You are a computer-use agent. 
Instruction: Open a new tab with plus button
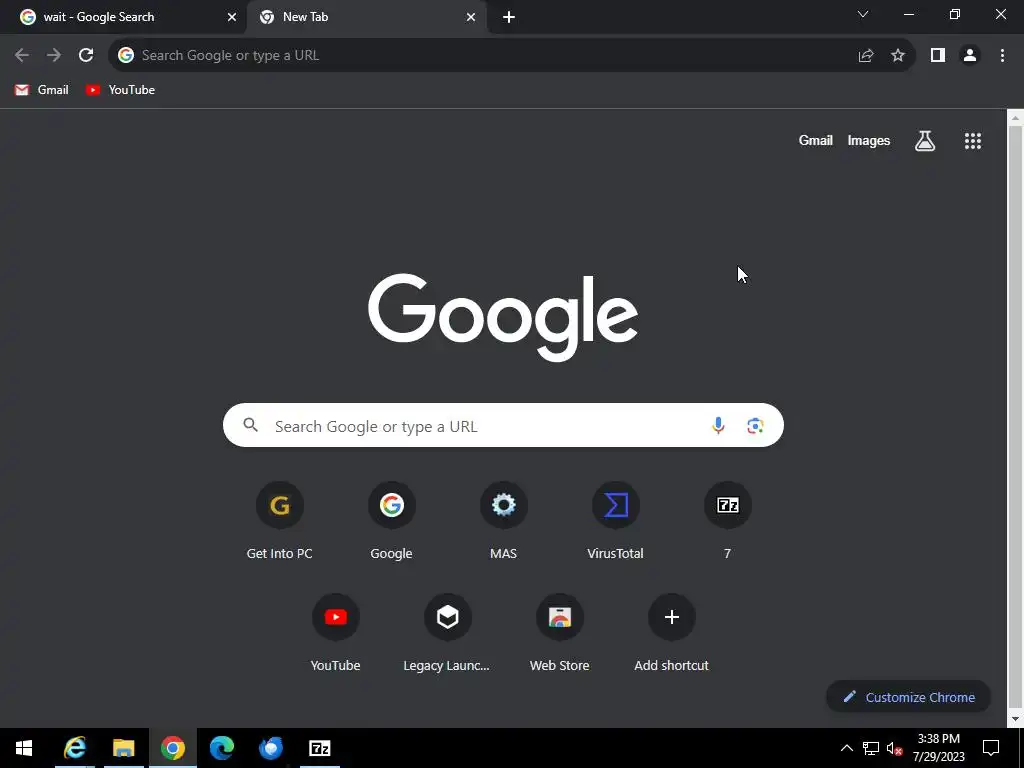pos(509,17)
